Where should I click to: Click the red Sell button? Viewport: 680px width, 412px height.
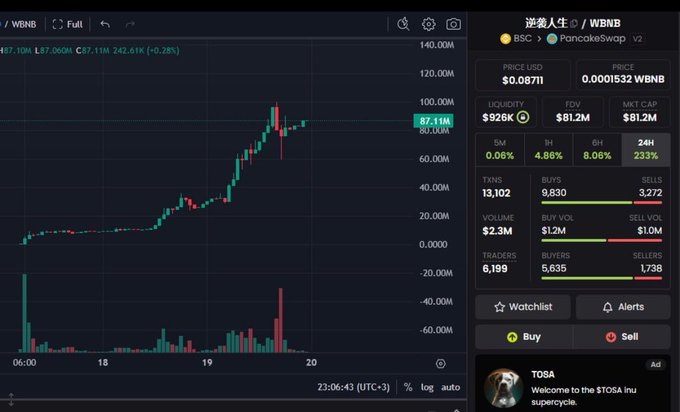click(621, 337)
